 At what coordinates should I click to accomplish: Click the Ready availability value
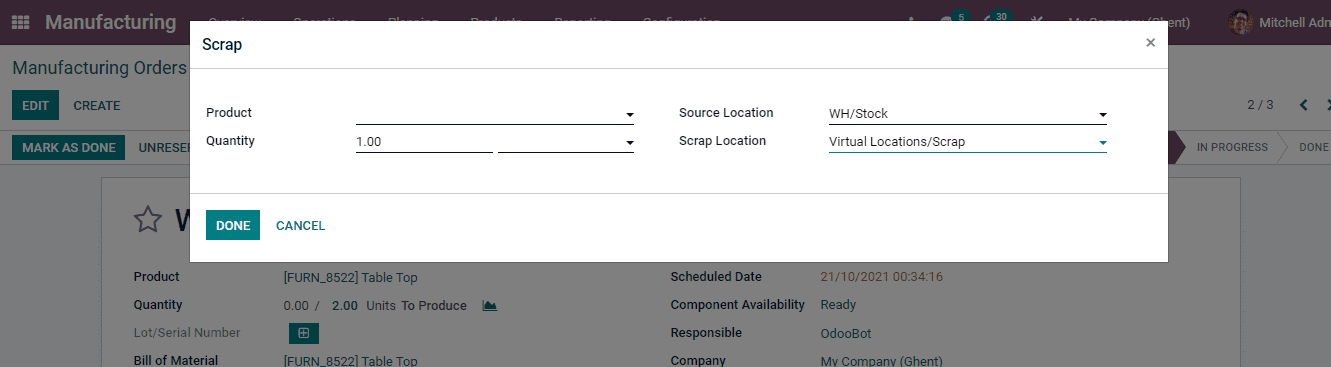point(838,305)
